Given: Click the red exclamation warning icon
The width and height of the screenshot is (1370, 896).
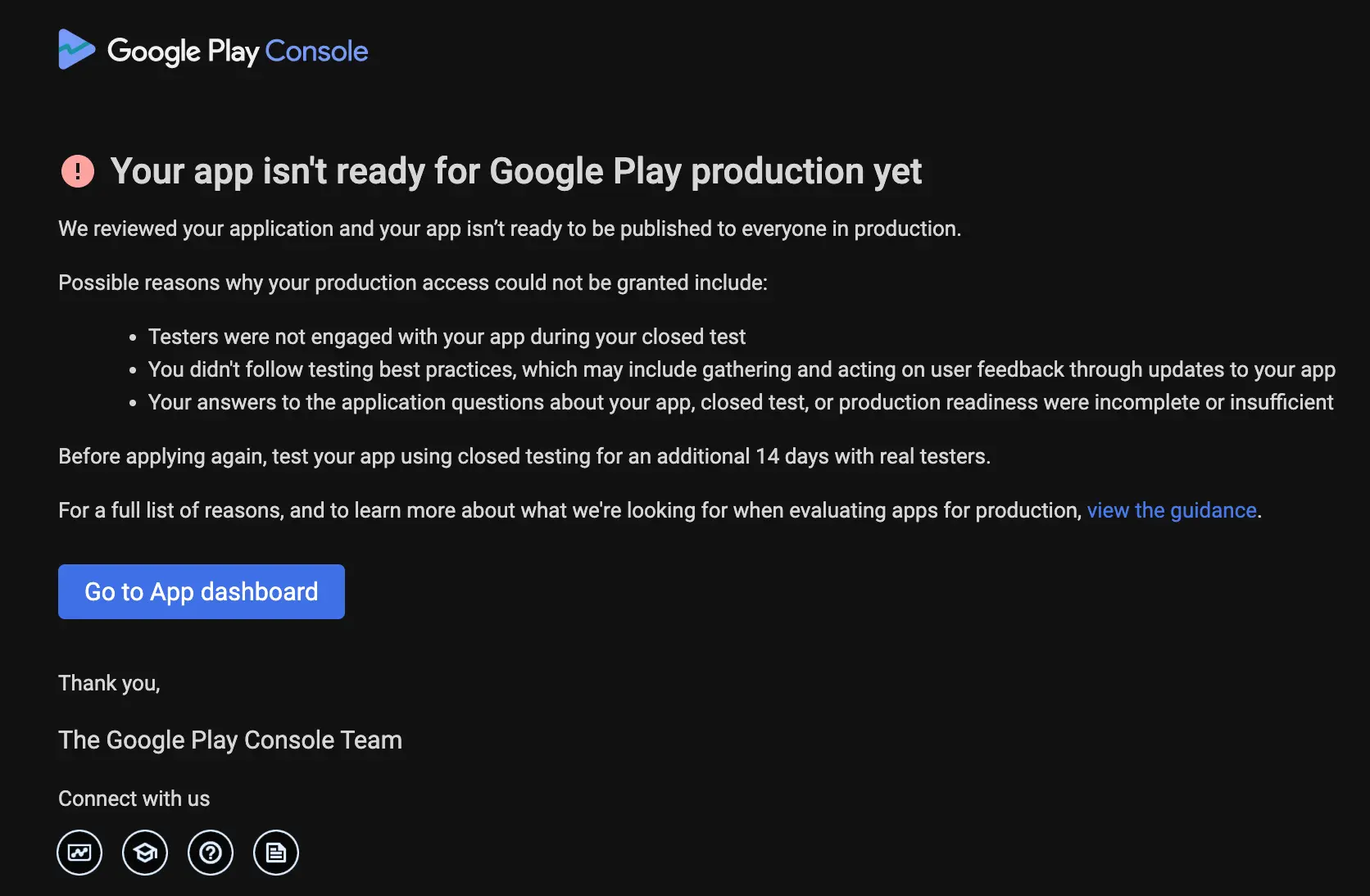Looking at the screenshot, I should 78,171.
